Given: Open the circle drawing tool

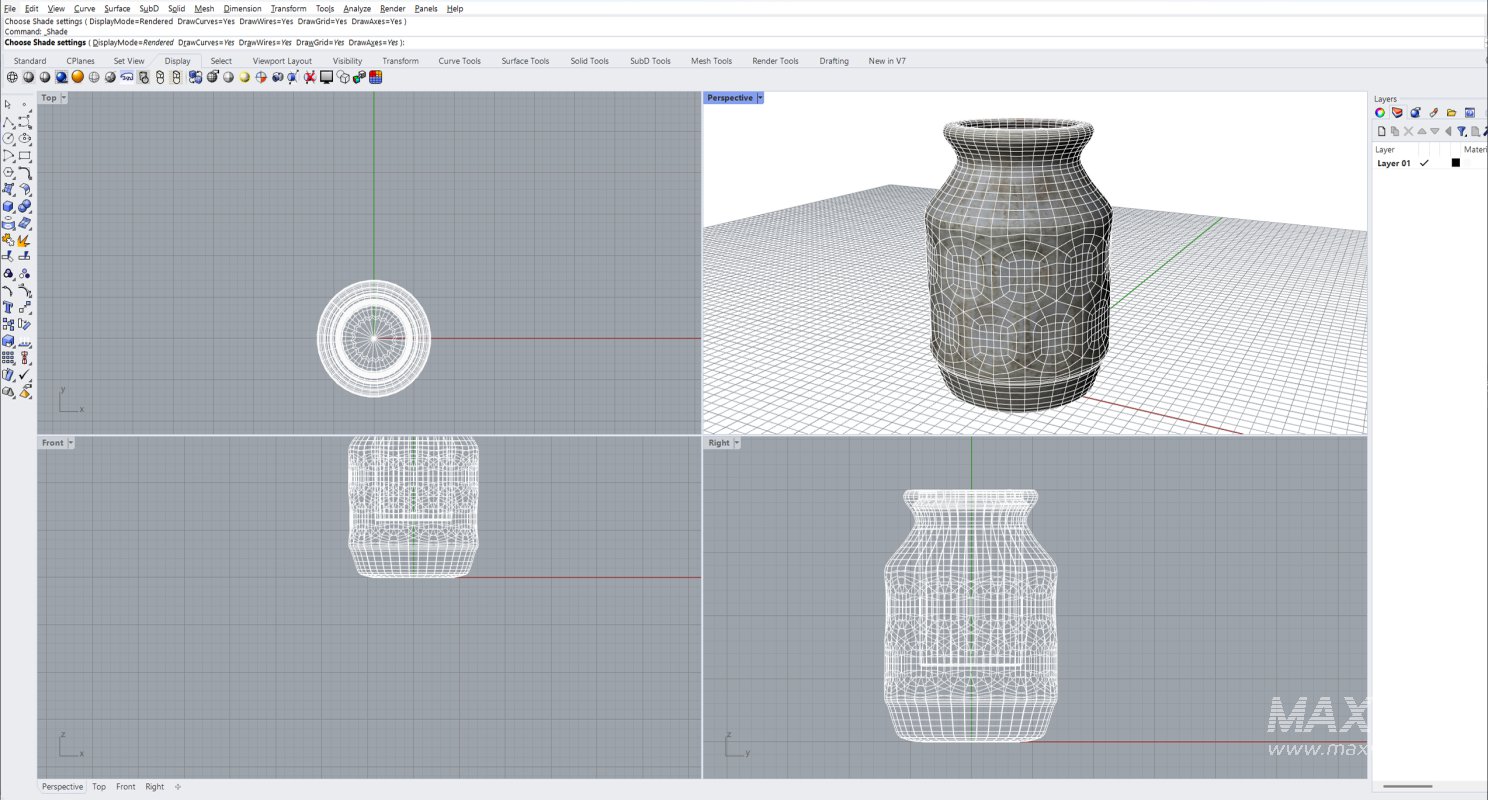Looking at the screenshot, I should 9,140.
